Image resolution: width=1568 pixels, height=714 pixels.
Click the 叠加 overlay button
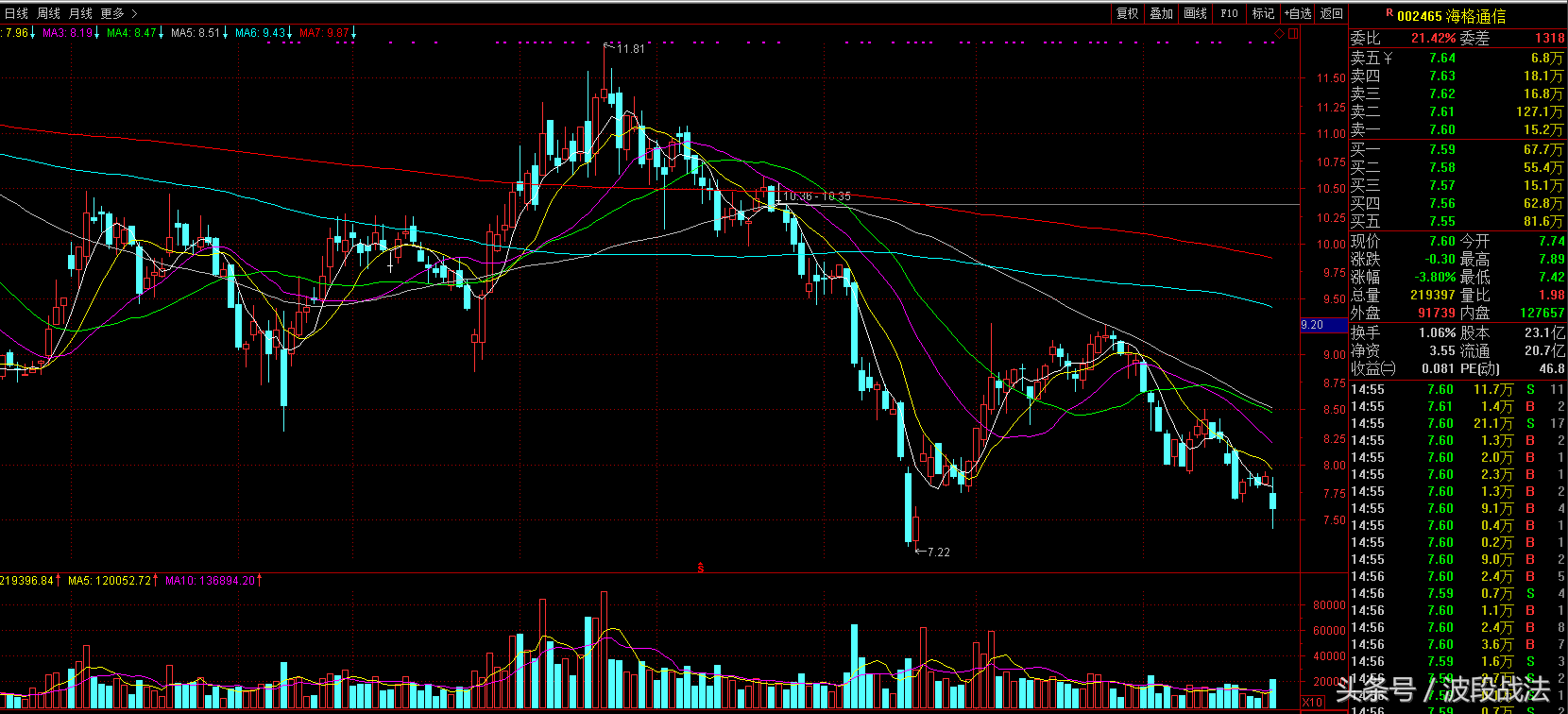(x=1161, y=13)
